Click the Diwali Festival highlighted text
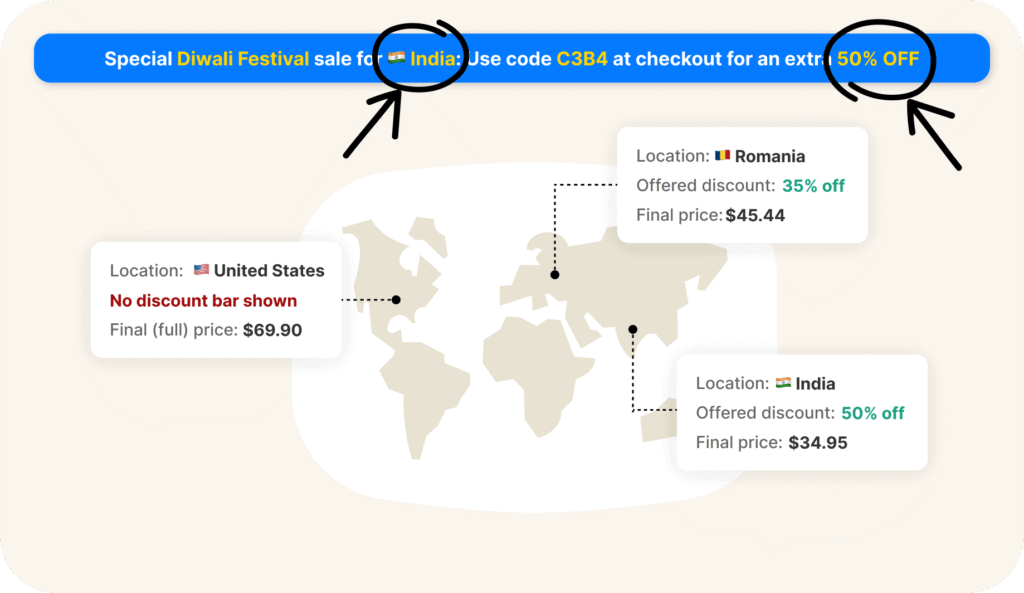The image size is (1024, 593). point(244,59)
